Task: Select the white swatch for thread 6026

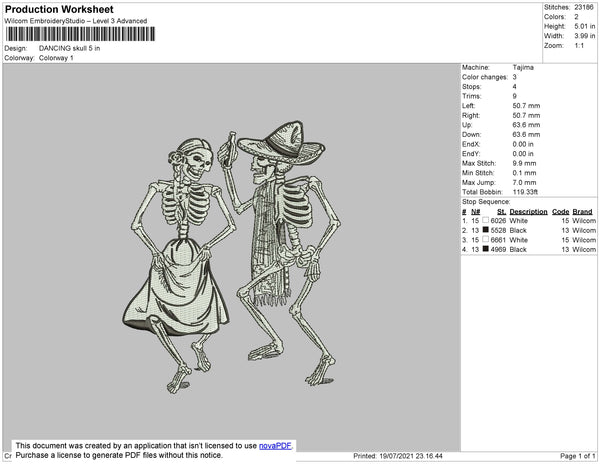Action: (x=486, y=221)
